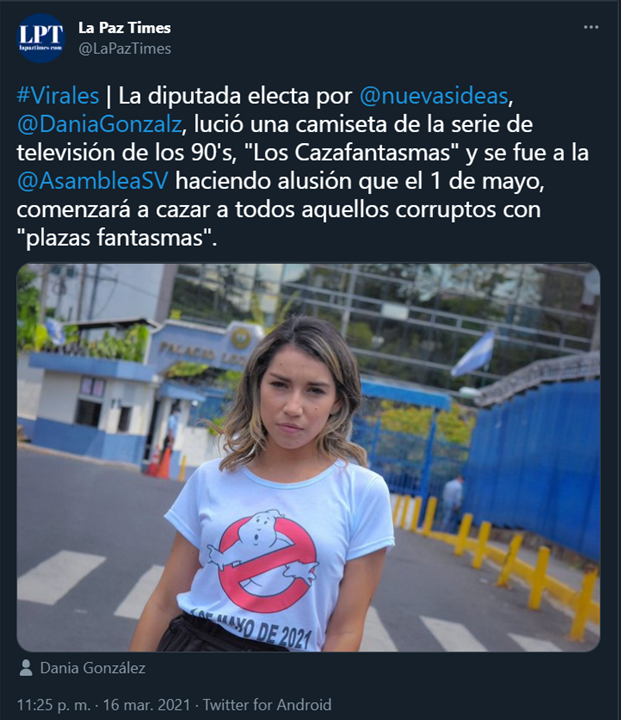Follow the #Virales hashtag link
Viewport: 621px width, 720px height.
pyautogui.click(x=58, y=96)
